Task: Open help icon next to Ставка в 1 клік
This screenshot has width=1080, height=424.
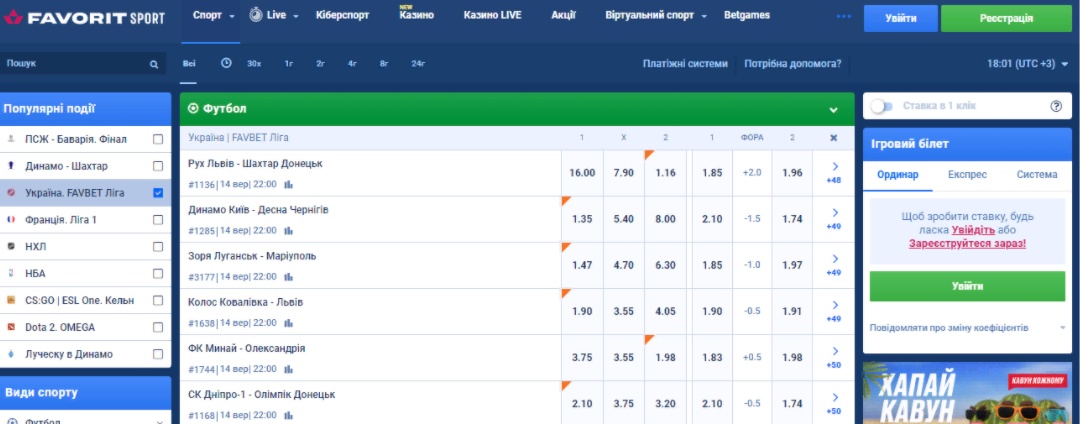Action: (1056, 106)
